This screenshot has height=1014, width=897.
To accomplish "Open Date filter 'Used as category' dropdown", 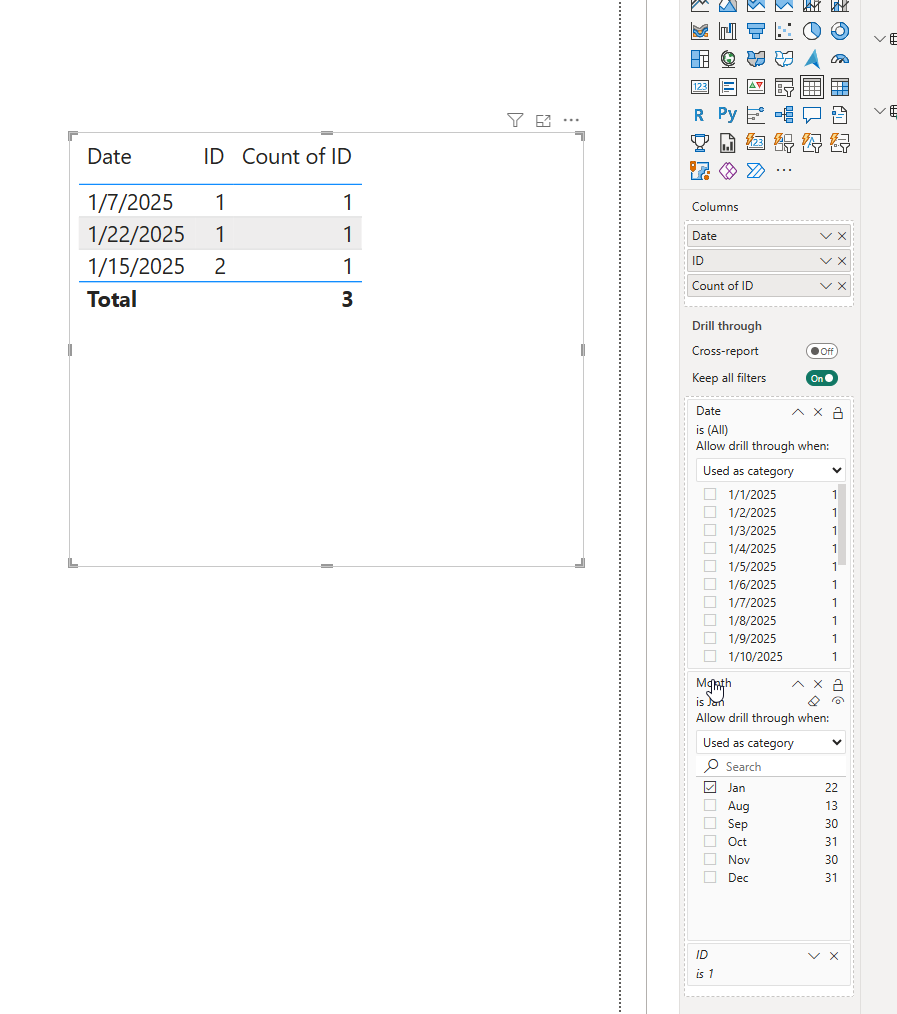I will pos(770,470).
